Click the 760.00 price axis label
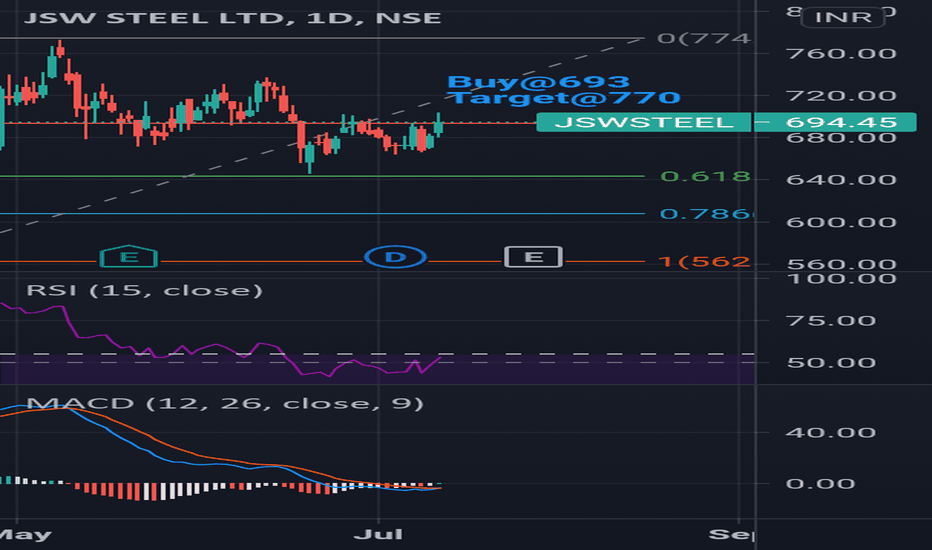The height and width of the screenshot is (550, 932). (841, 54)
